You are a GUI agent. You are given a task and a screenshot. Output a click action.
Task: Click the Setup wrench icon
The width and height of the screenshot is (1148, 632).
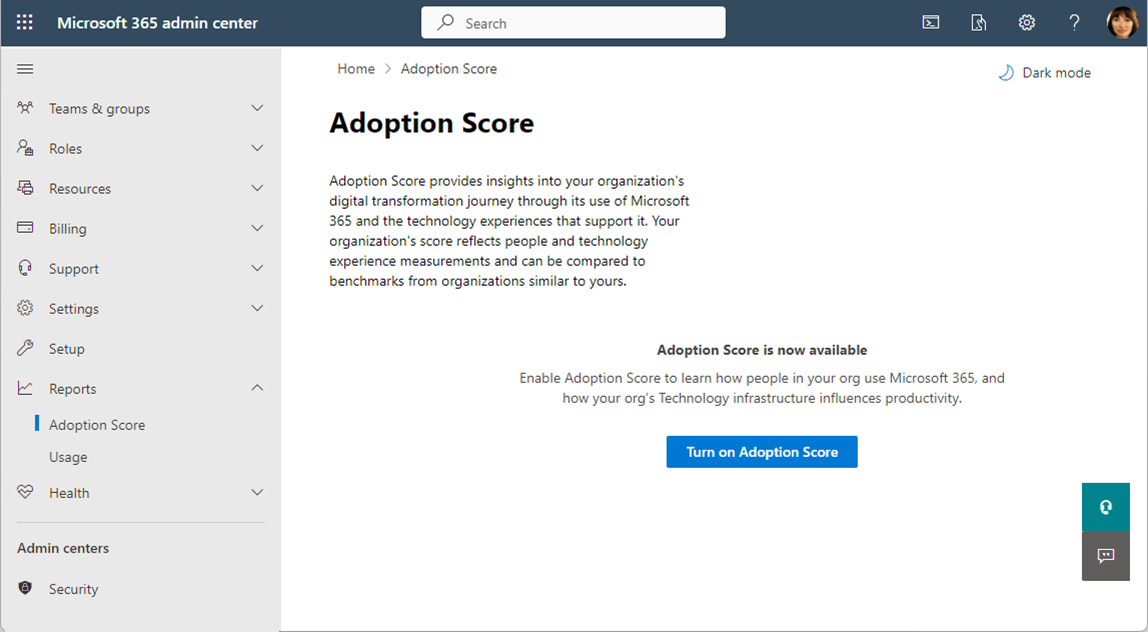[25, 348]
